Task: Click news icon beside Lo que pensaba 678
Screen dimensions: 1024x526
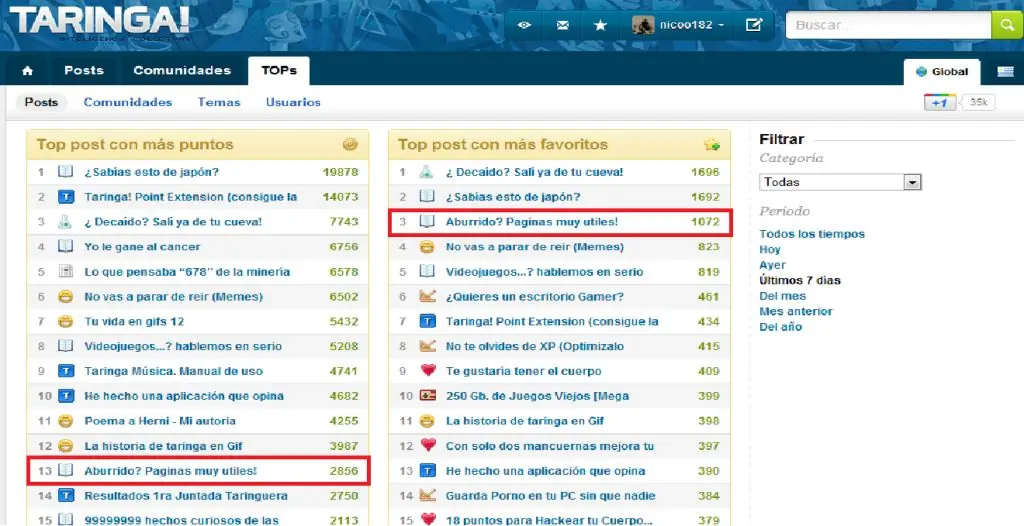Action: (65, 272)
